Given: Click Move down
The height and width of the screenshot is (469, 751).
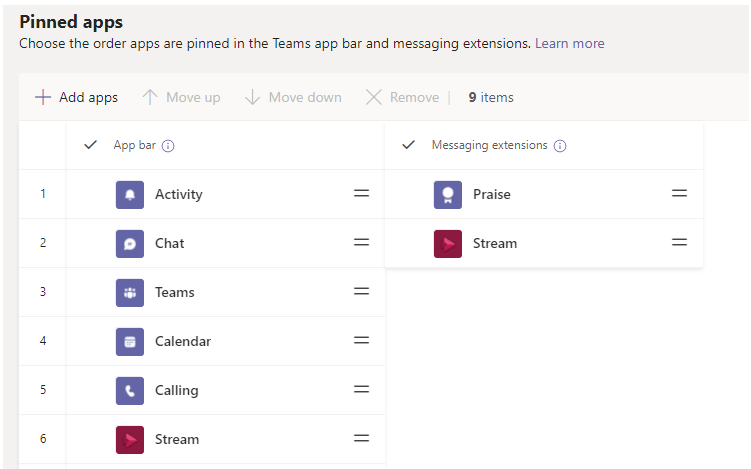Looking at the screenshot, I should (293, 97).
